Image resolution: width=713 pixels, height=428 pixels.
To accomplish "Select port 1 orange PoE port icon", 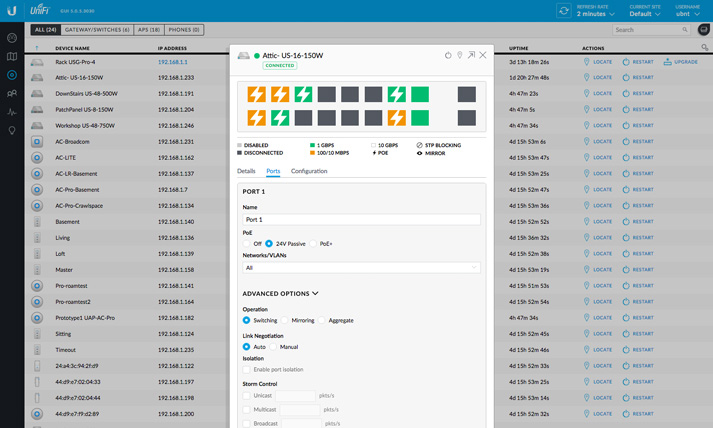I will (256, 94).
